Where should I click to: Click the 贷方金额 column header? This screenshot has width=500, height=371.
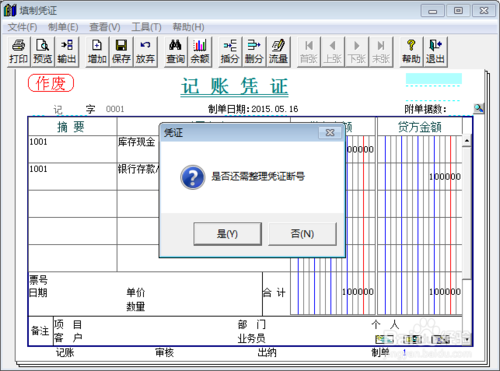[420, 127]
